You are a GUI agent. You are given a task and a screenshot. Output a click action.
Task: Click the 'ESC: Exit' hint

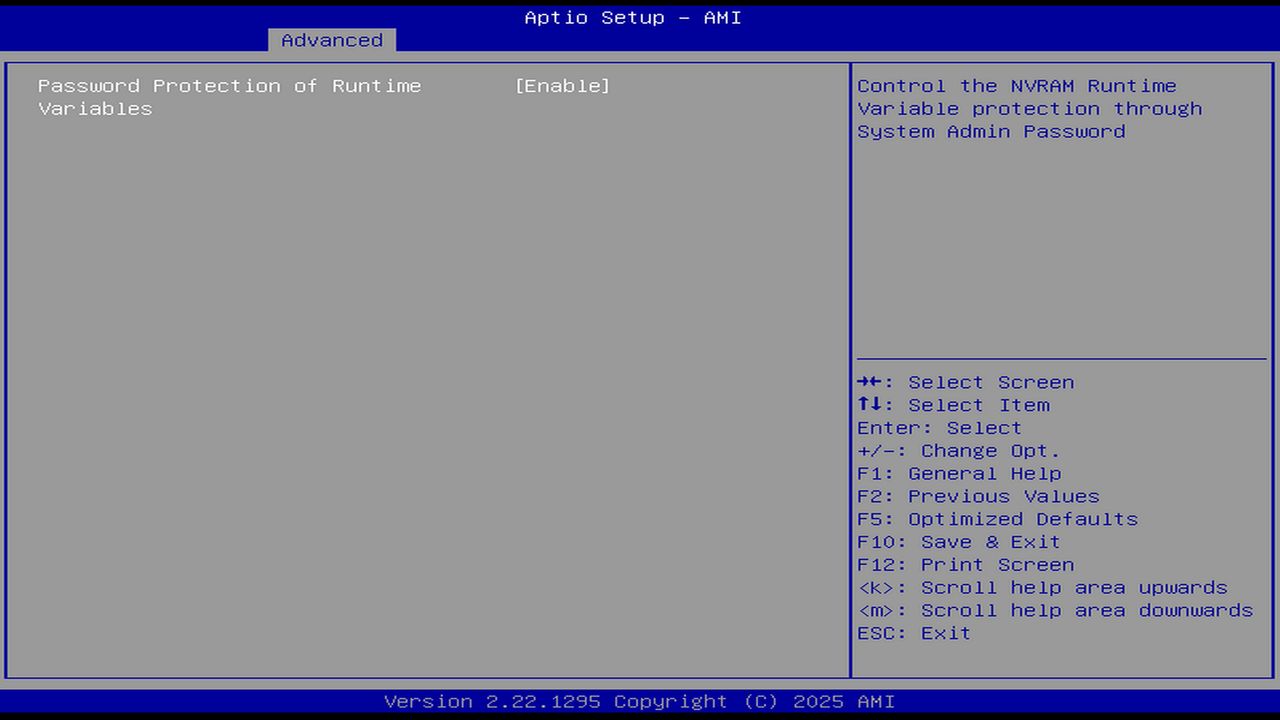pyautogui.click(x=914, y=633)
